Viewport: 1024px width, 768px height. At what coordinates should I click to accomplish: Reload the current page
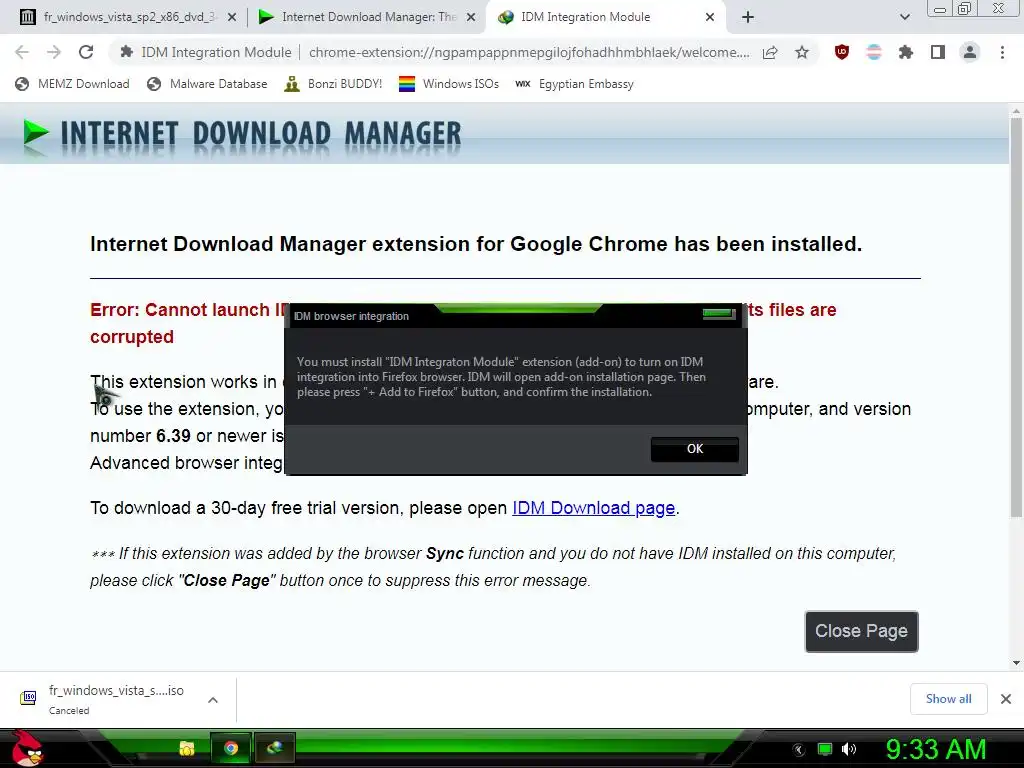pos(86,52)
